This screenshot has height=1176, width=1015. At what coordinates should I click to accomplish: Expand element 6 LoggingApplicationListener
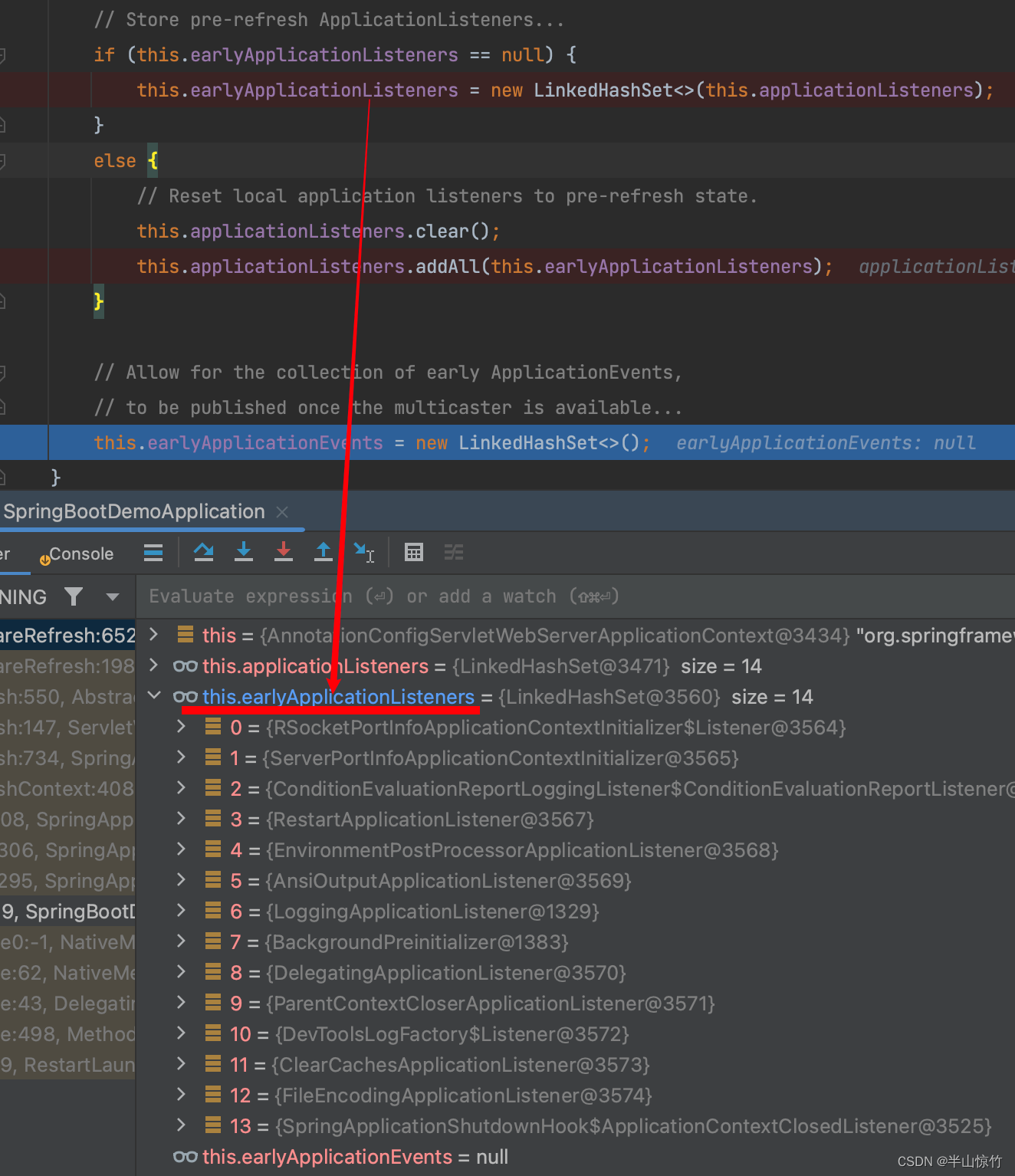[x=182, y=910]
